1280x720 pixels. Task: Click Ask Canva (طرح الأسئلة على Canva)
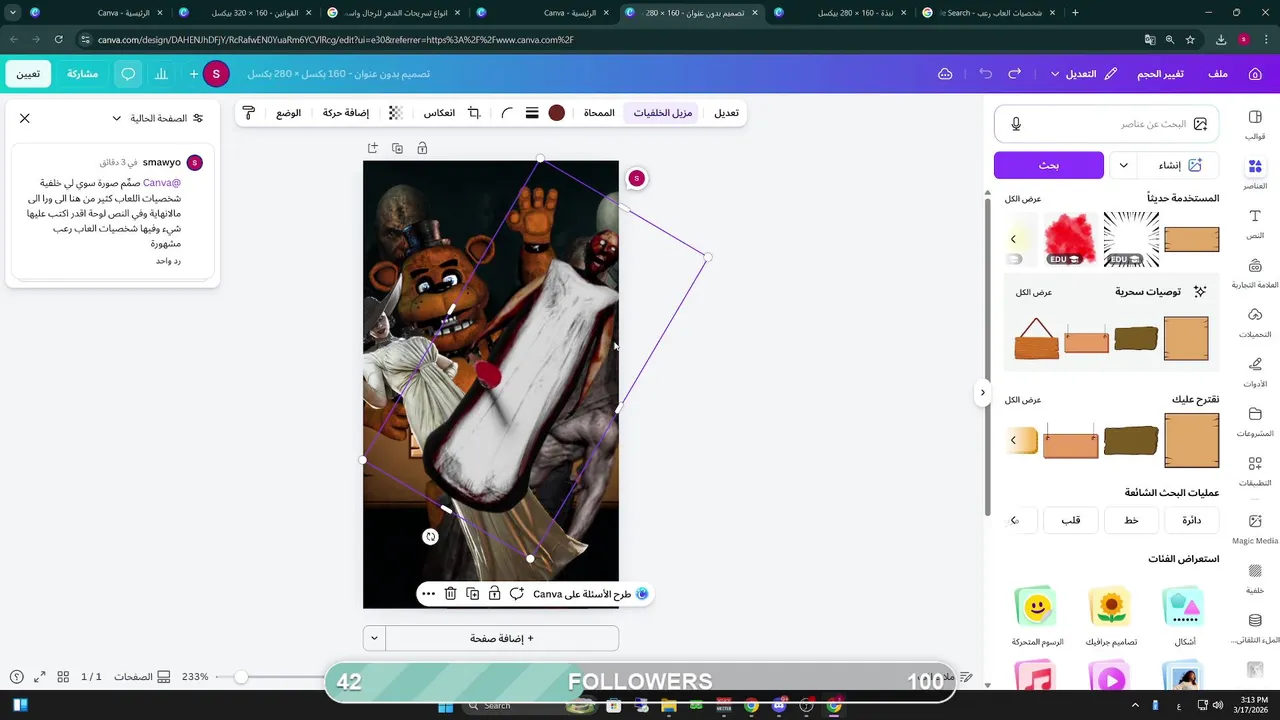(x=591, y=594)
